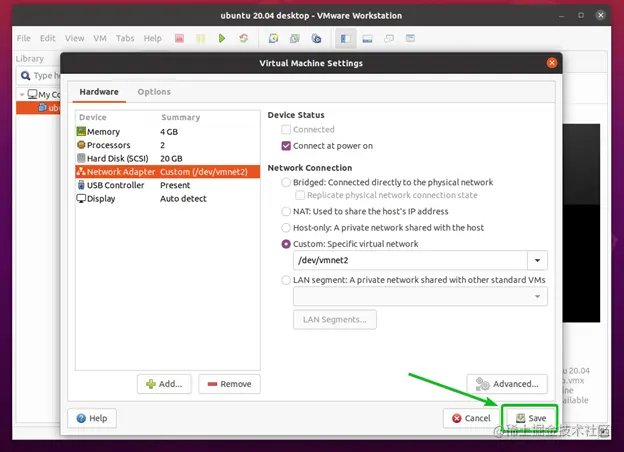Open the File menu
Screen dimensions: 624x452
(x=23, y=38)
